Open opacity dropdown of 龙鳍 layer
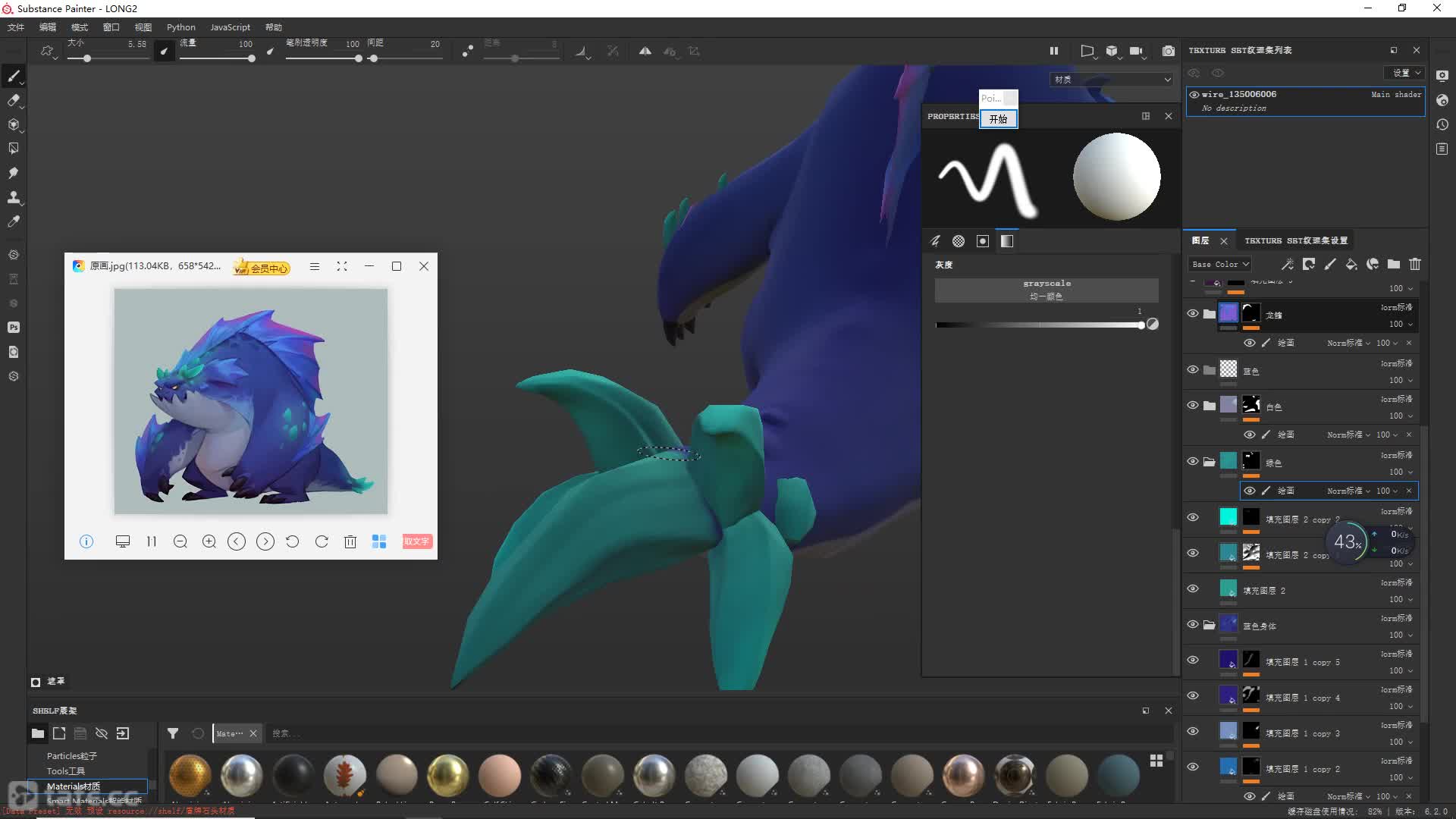Image resolution: width=1456 pixels, height=819 pixels. (x=1401, y=324)
